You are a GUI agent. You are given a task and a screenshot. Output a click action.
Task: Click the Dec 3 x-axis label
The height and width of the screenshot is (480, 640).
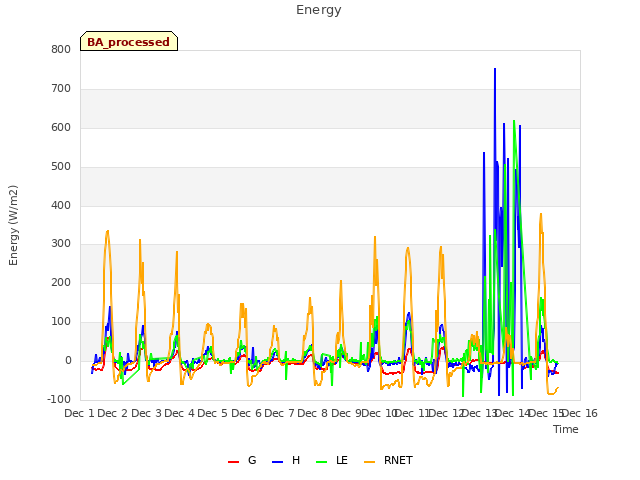147,413
